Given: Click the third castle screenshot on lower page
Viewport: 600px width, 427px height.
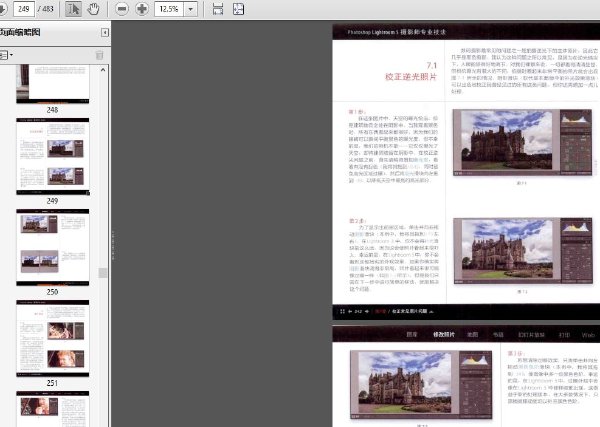Looking at the screenshot, I should (x=421, y=385).
